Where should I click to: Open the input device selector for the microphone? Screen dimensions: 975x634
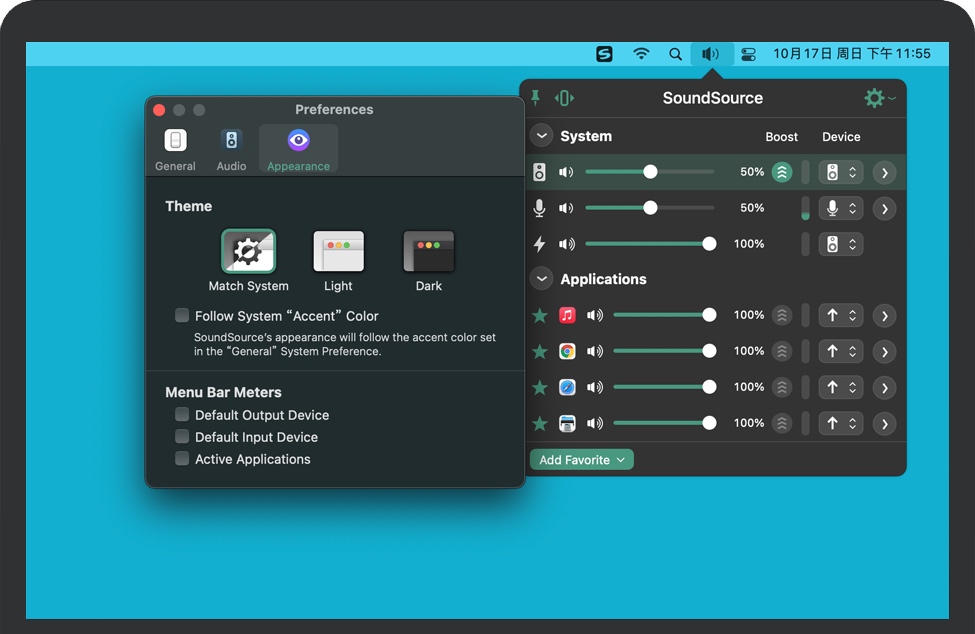(841, 208)
